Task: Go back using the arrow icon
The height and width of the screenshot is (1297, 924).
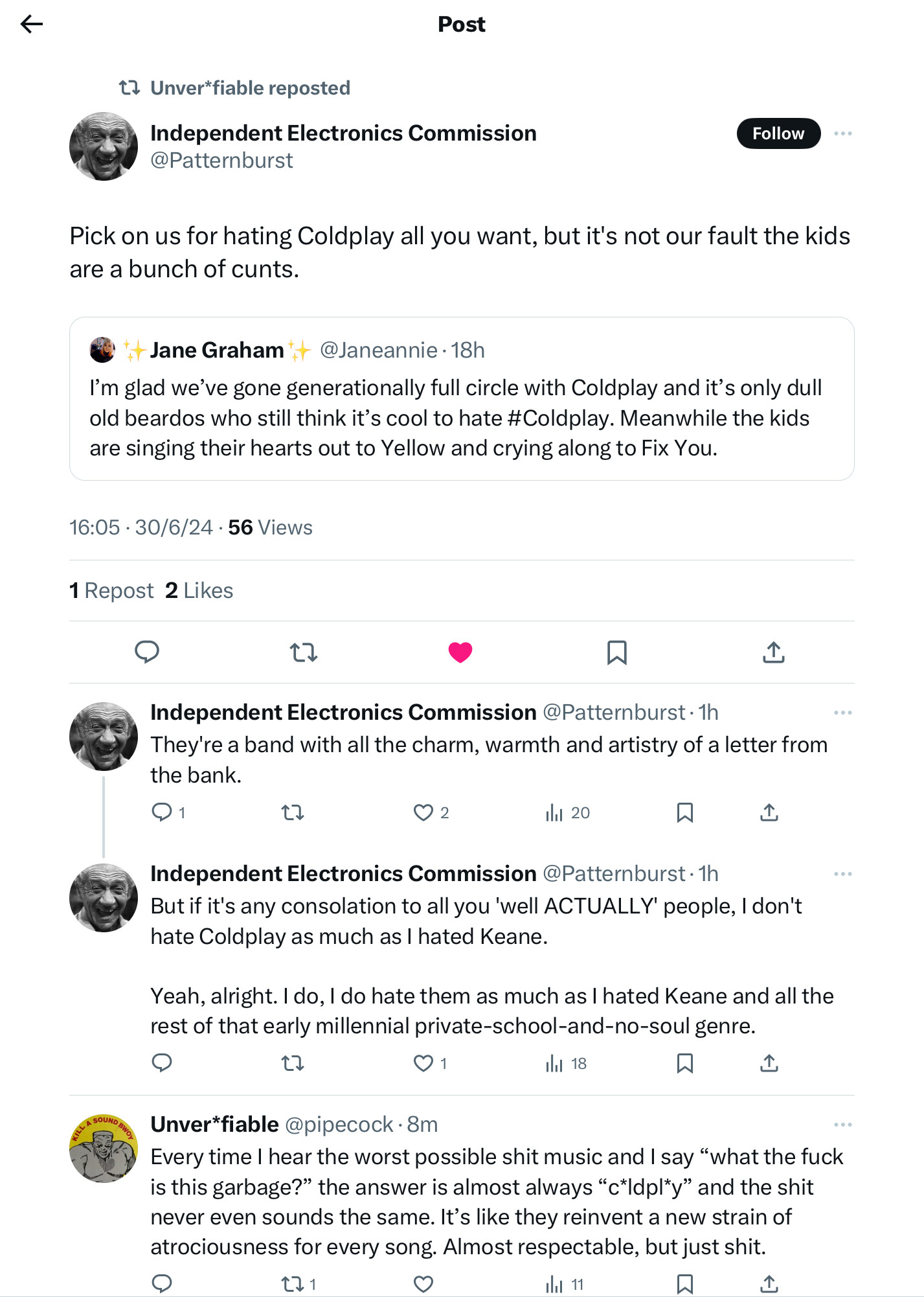Action: [x=31, y=25]
